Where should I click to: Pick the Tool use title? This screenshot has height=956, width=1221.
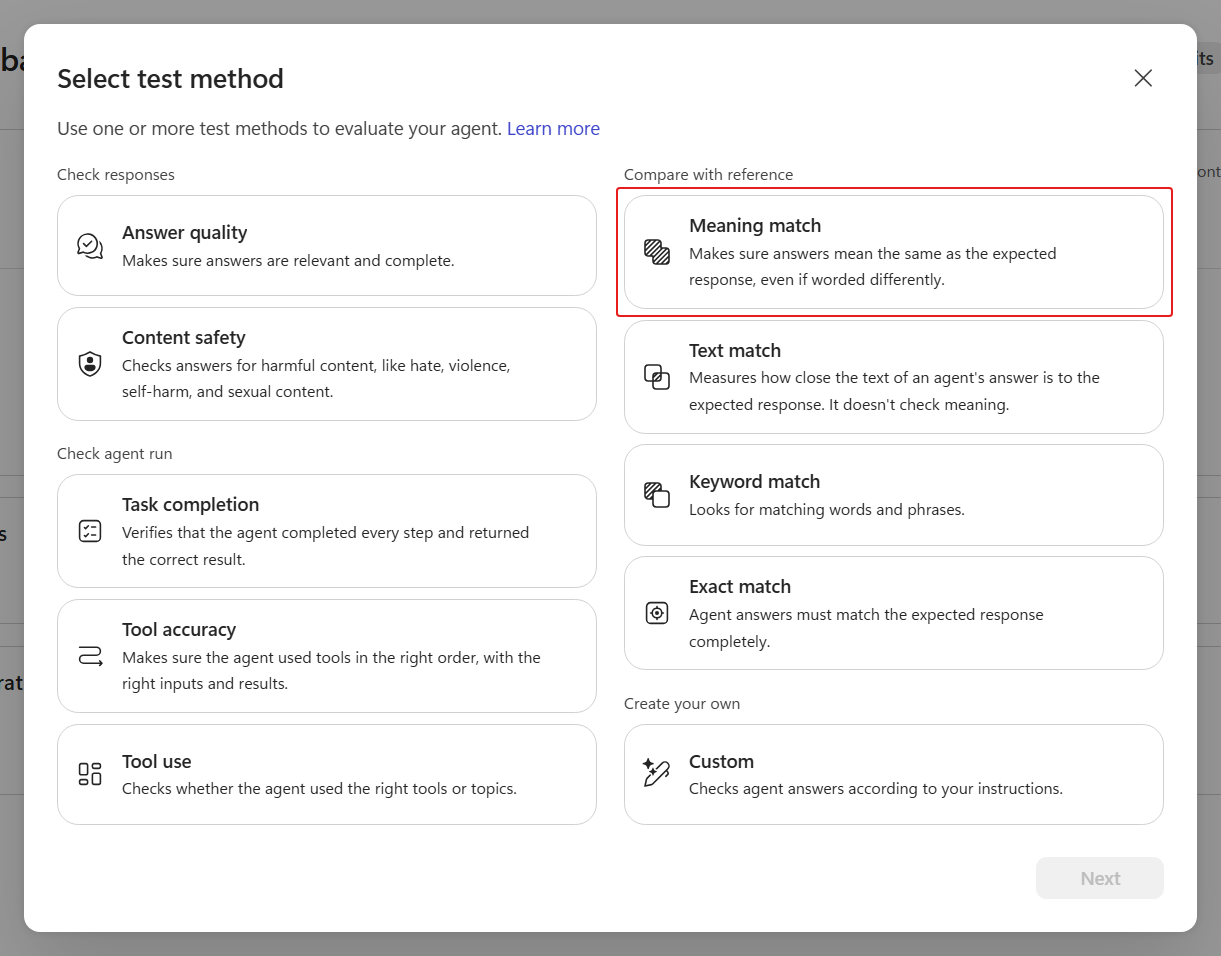(156, 762)
